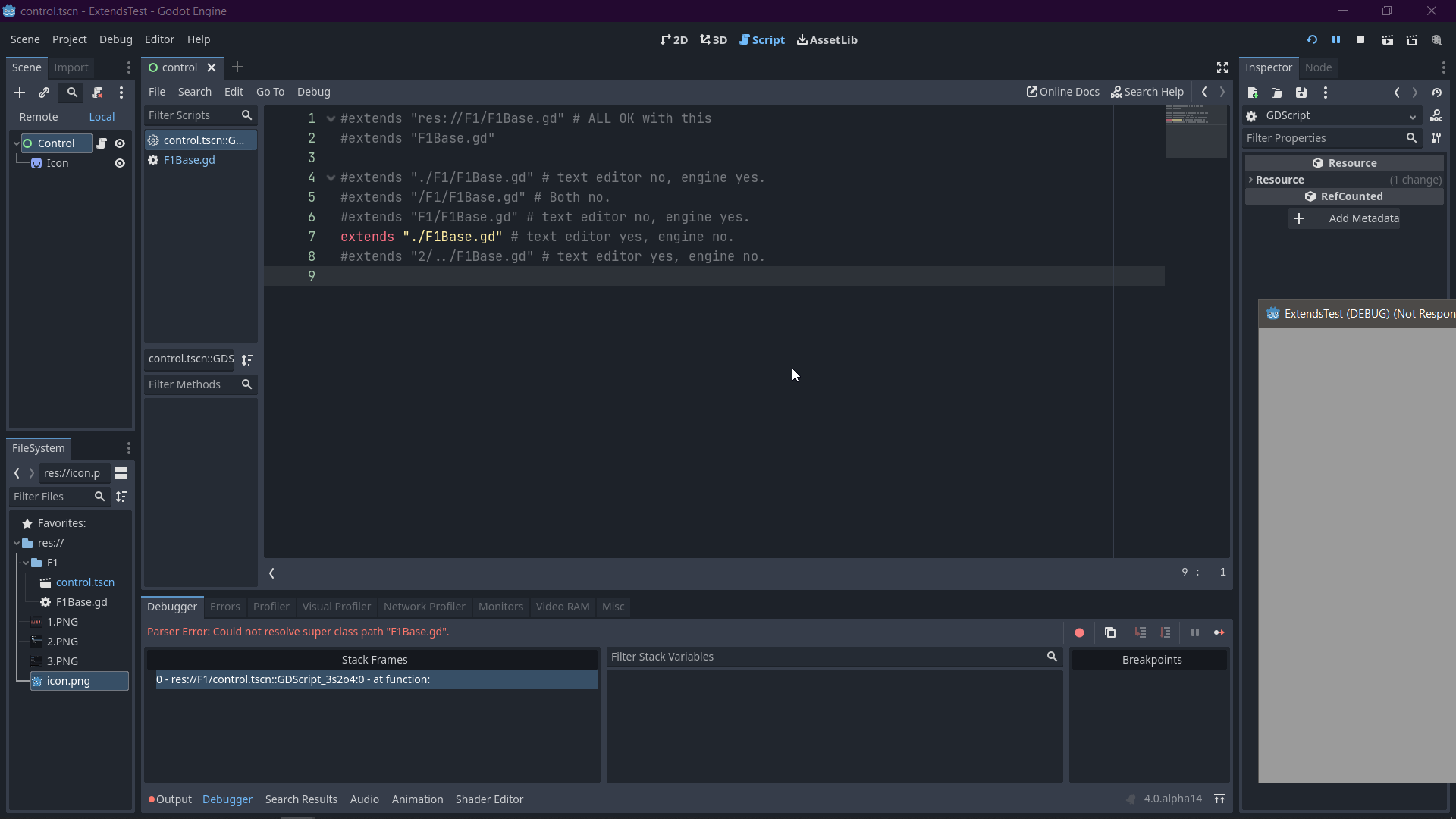Screen dimensions: 1456x819
Task: Hide the Icon node with its eye toggle
Action: (120, 163)
